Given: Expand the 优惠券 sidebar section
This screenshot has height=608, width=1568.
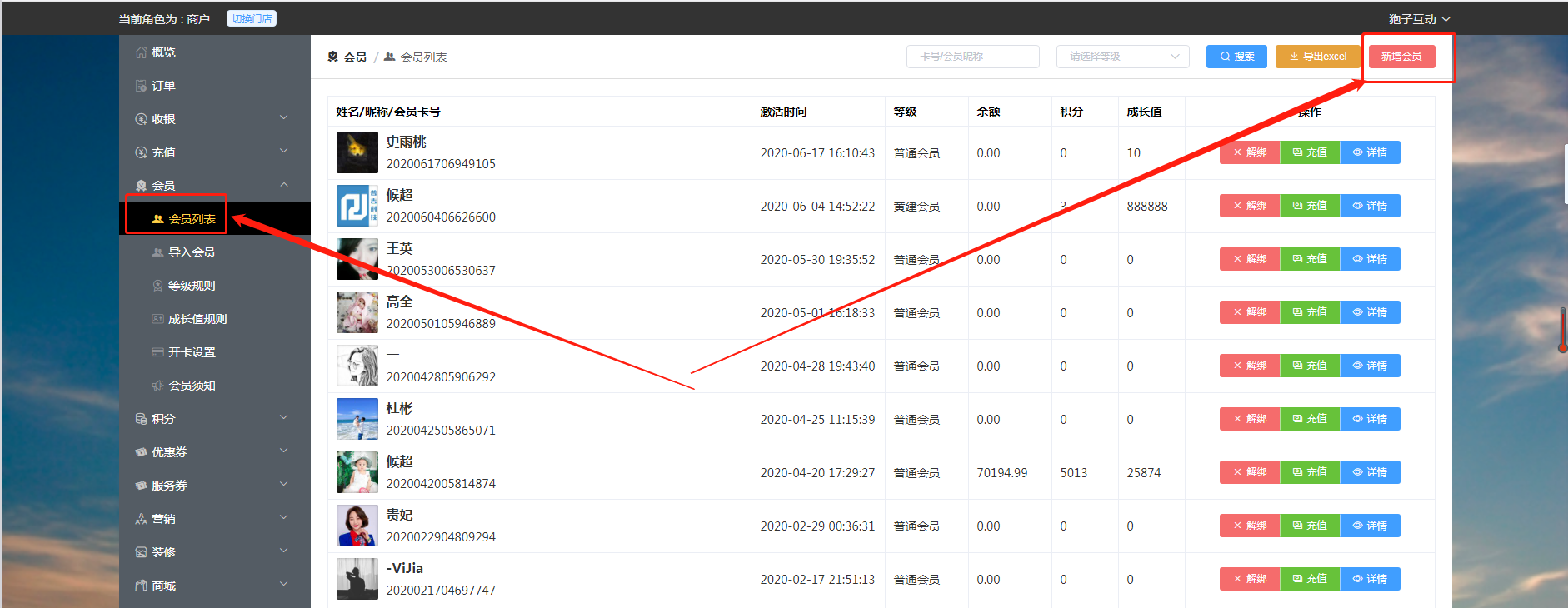Looking at the screenshot, I should click(214, 452).
